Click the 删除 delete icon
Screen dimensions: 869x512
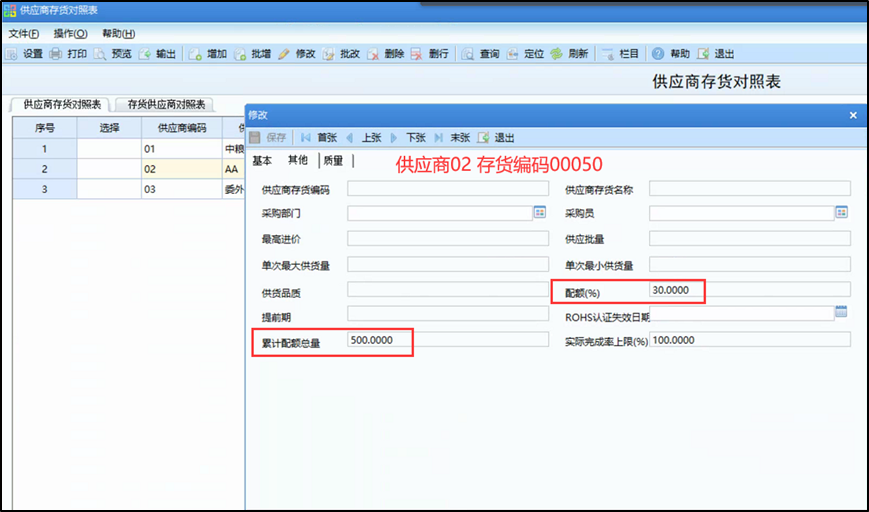[x=373, y=54]
